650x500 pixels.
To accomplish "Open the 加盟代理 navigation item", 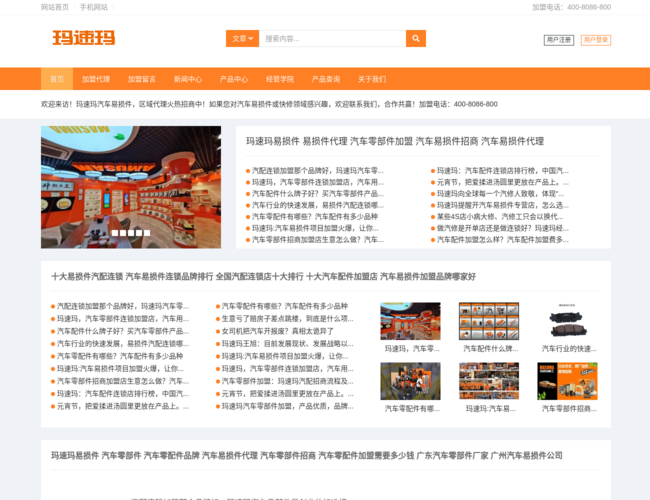I will pos(96,79).
